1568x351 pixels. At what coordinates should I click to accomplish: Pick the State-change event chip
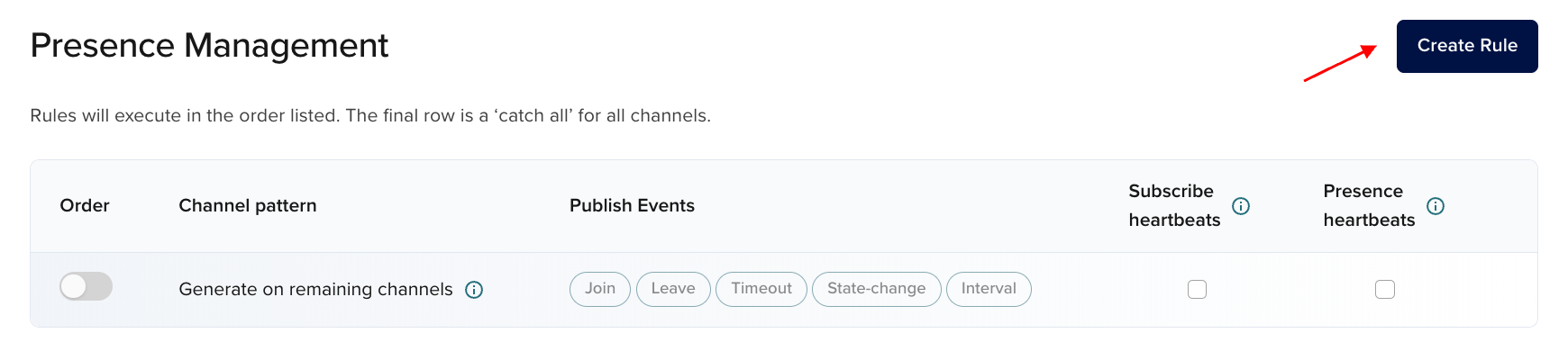click(877, 289)
